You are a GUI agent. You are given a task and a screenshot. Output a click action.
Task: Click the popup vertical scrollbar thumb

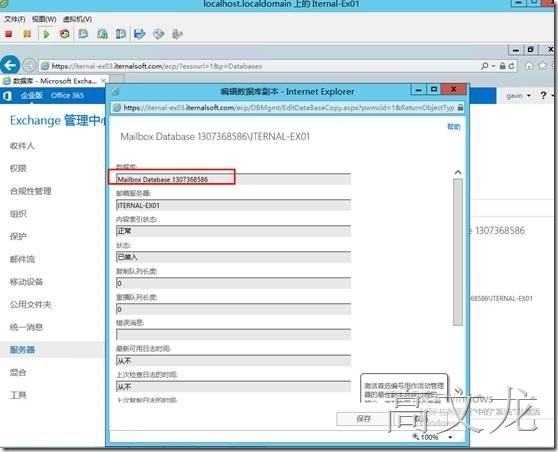458,252
